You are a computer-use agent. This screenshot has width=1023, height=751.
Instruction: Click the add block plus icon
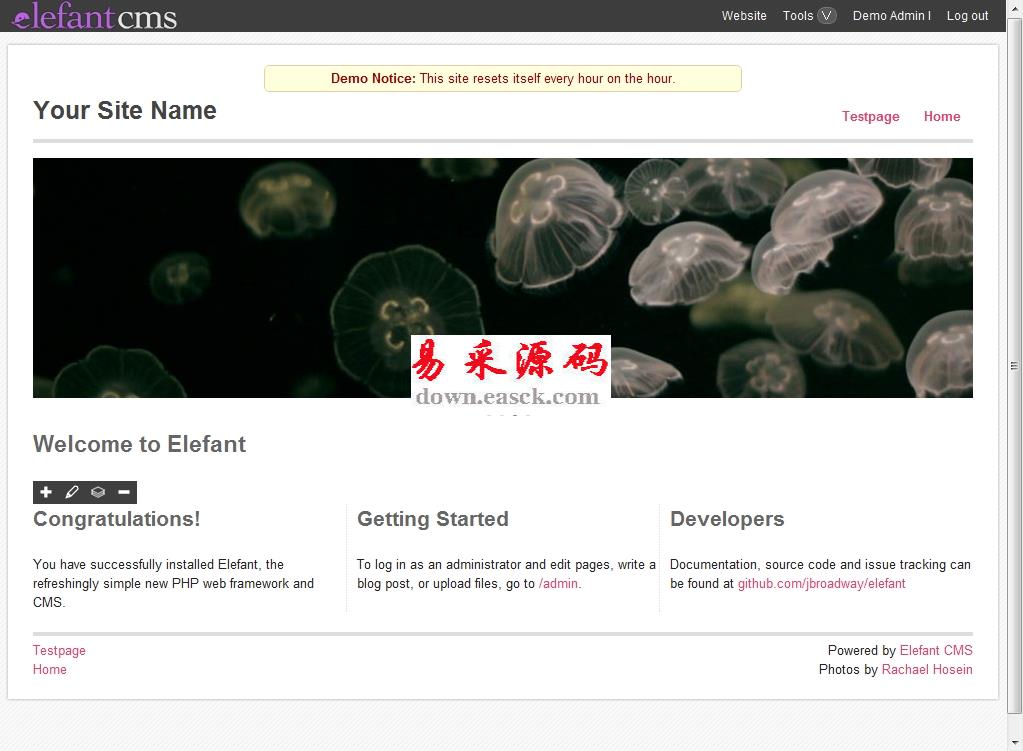46,492
